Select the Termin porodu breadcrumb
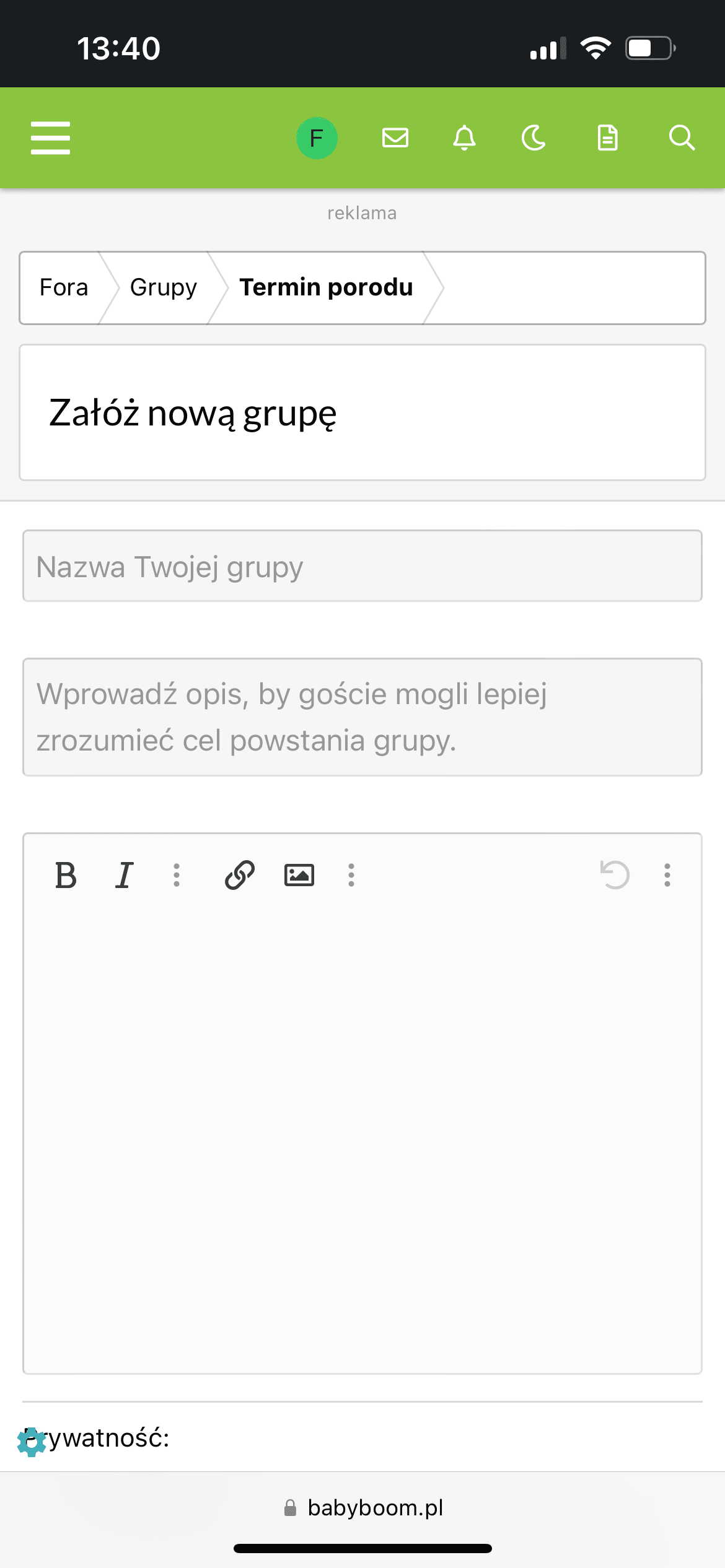 click(326, 287)
